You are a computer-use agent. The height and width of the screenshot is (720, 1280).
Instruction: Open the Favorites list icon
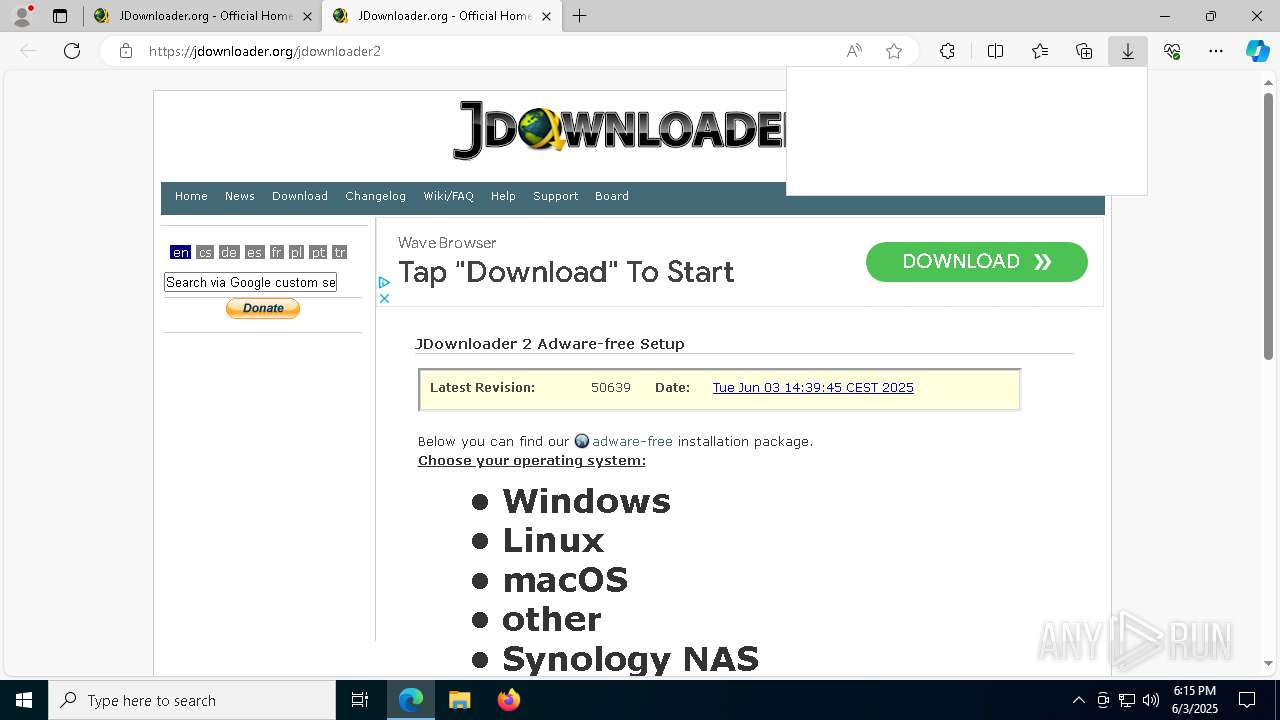(1040, 51)
